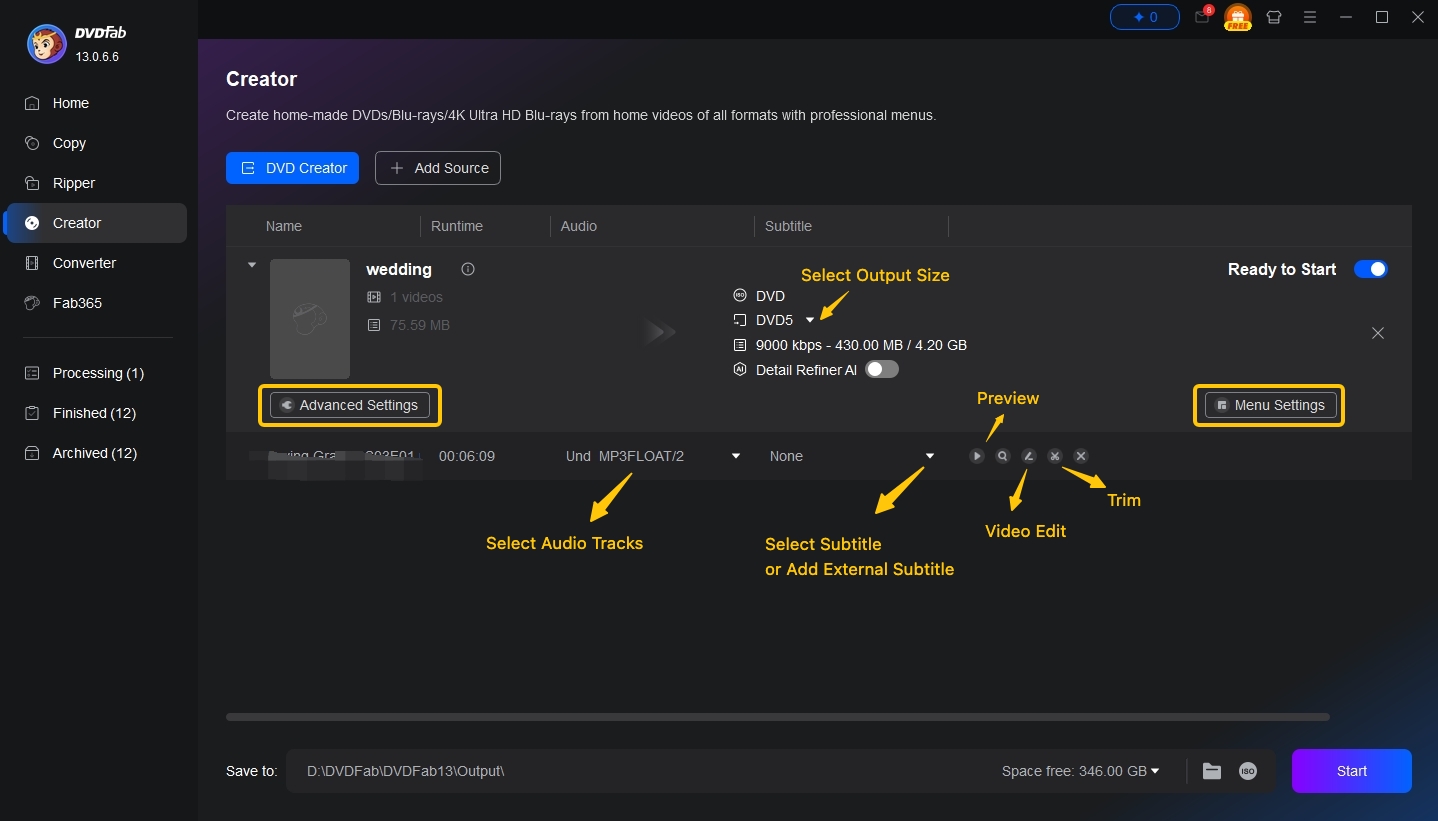Click the Name column header
The width and height of the screenshot is (1438, 821).
(284, 226)
